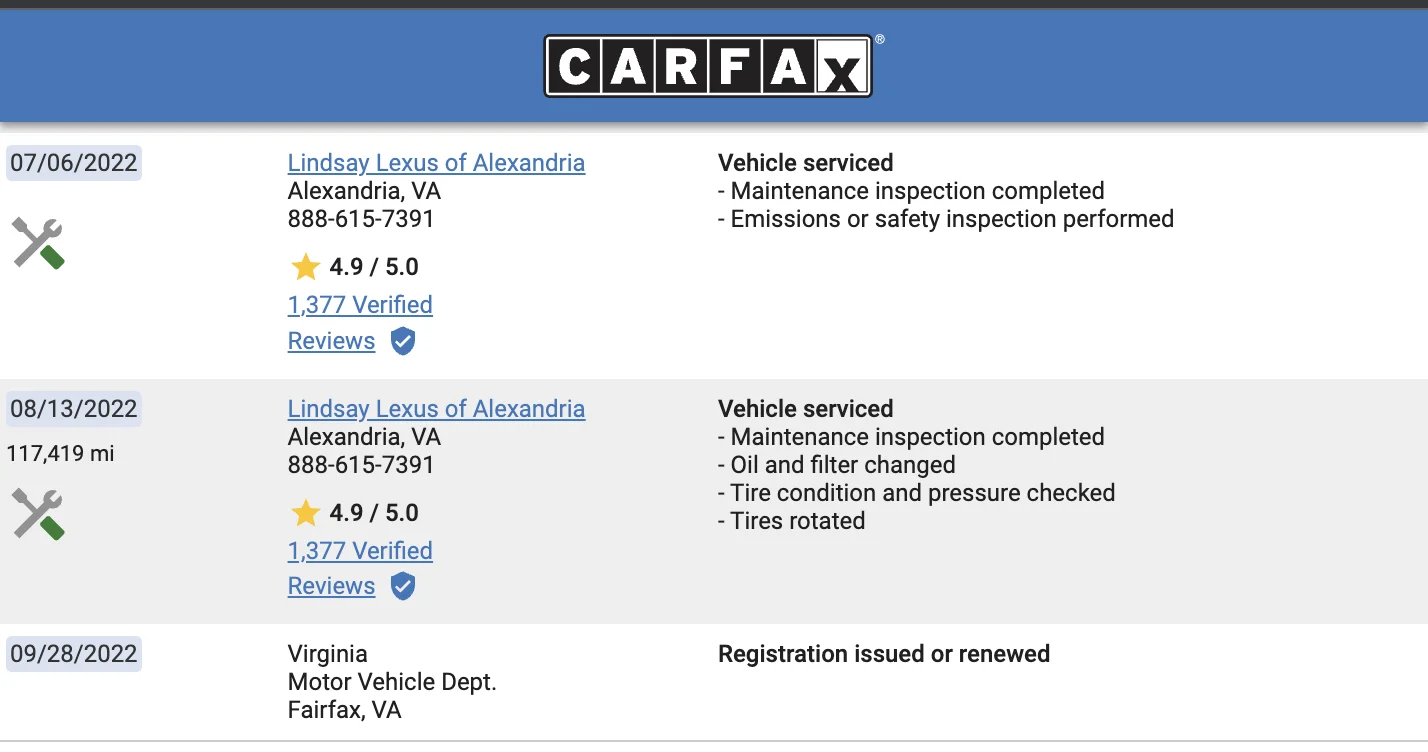
Task: Select the 07/06/2022 date badge
Action: (x=74, y=163)
